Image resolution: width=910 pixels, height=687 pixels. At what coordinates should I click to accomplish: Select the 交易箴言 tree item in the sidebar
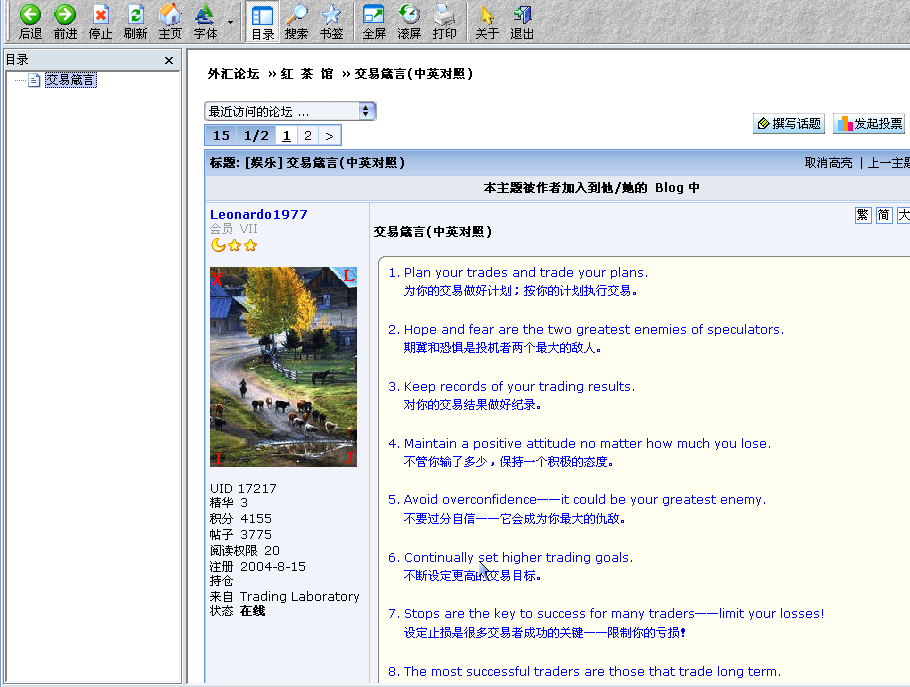tap(70, 80)
